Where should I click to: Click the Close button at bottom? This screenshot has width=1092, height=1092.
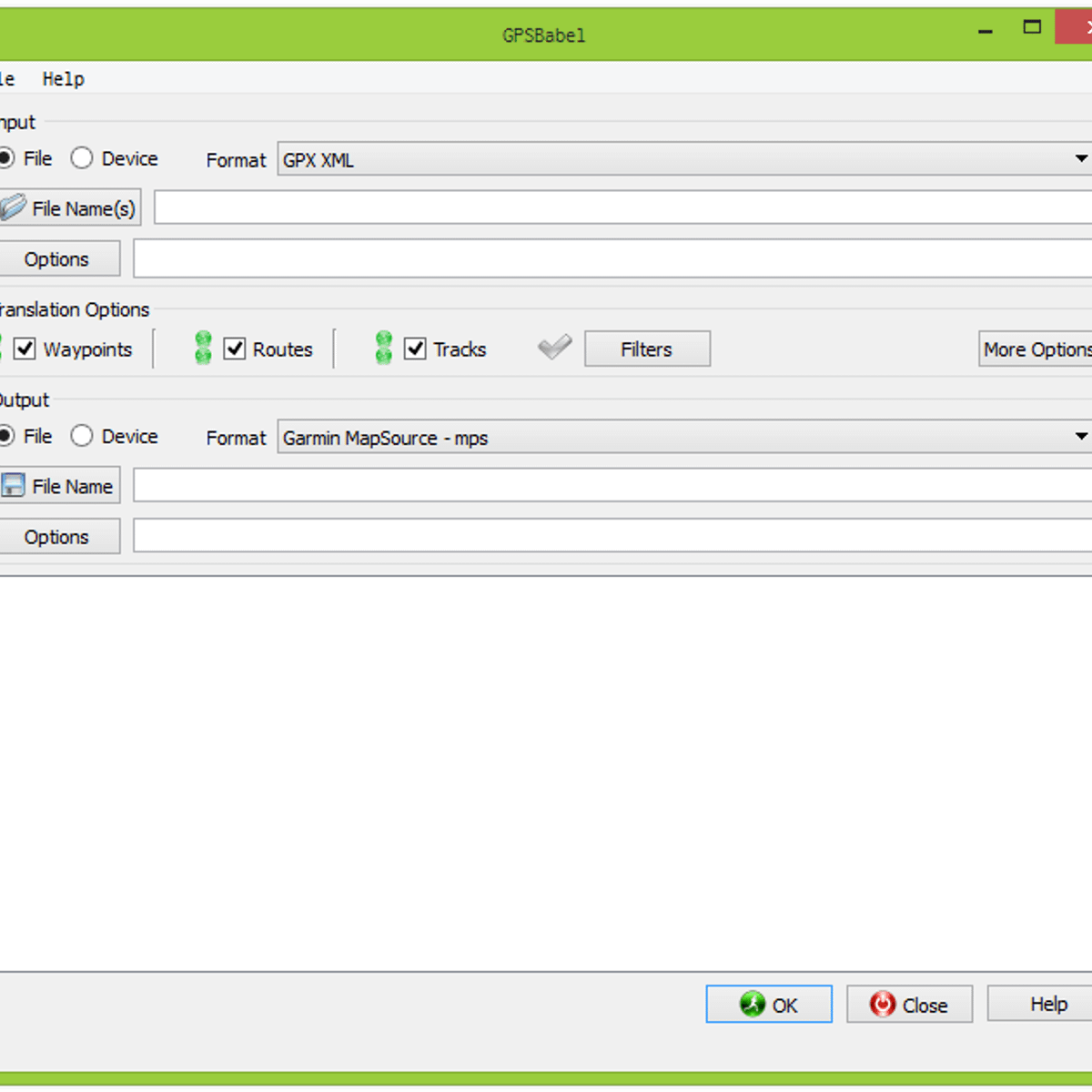coord(909,1004)
